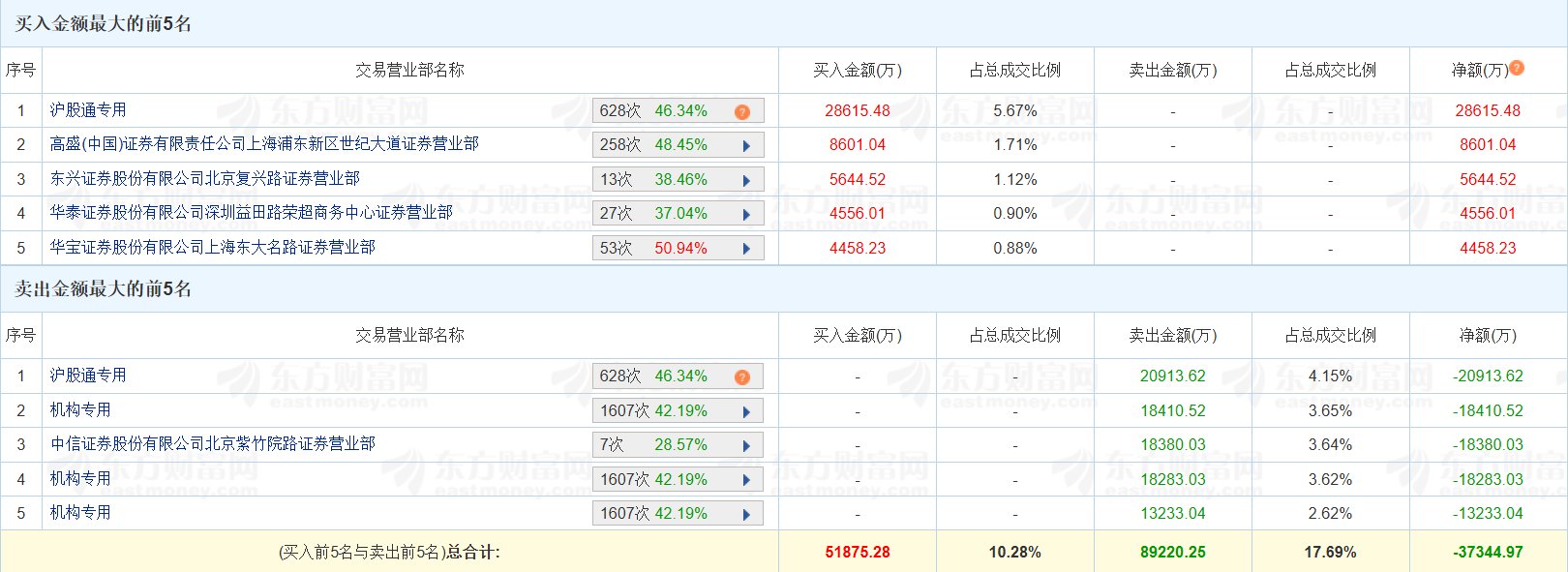
Task: Click the 沪股通专用 name in the buy table
Action: pyautogui.click(x=88, y=110)
